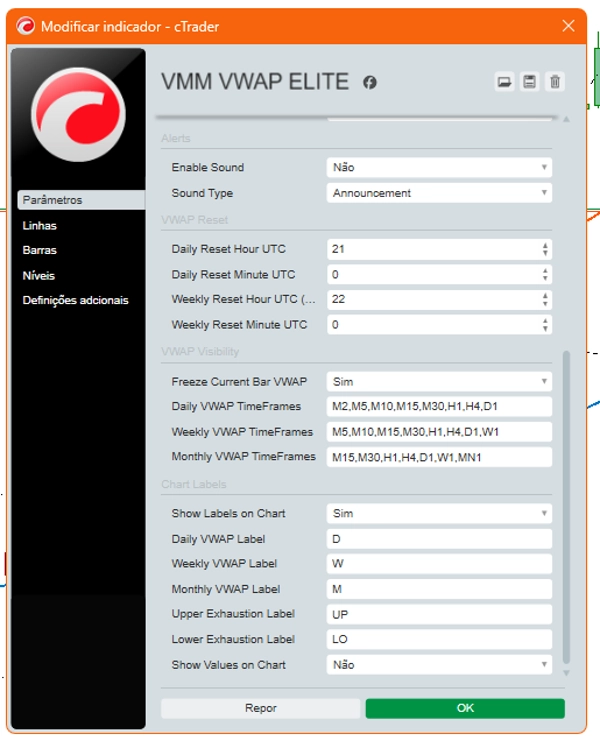Viewport: 600px width, 741px height.
Task: Open the Enable Sound dropdown
Action: coord(439,167)
